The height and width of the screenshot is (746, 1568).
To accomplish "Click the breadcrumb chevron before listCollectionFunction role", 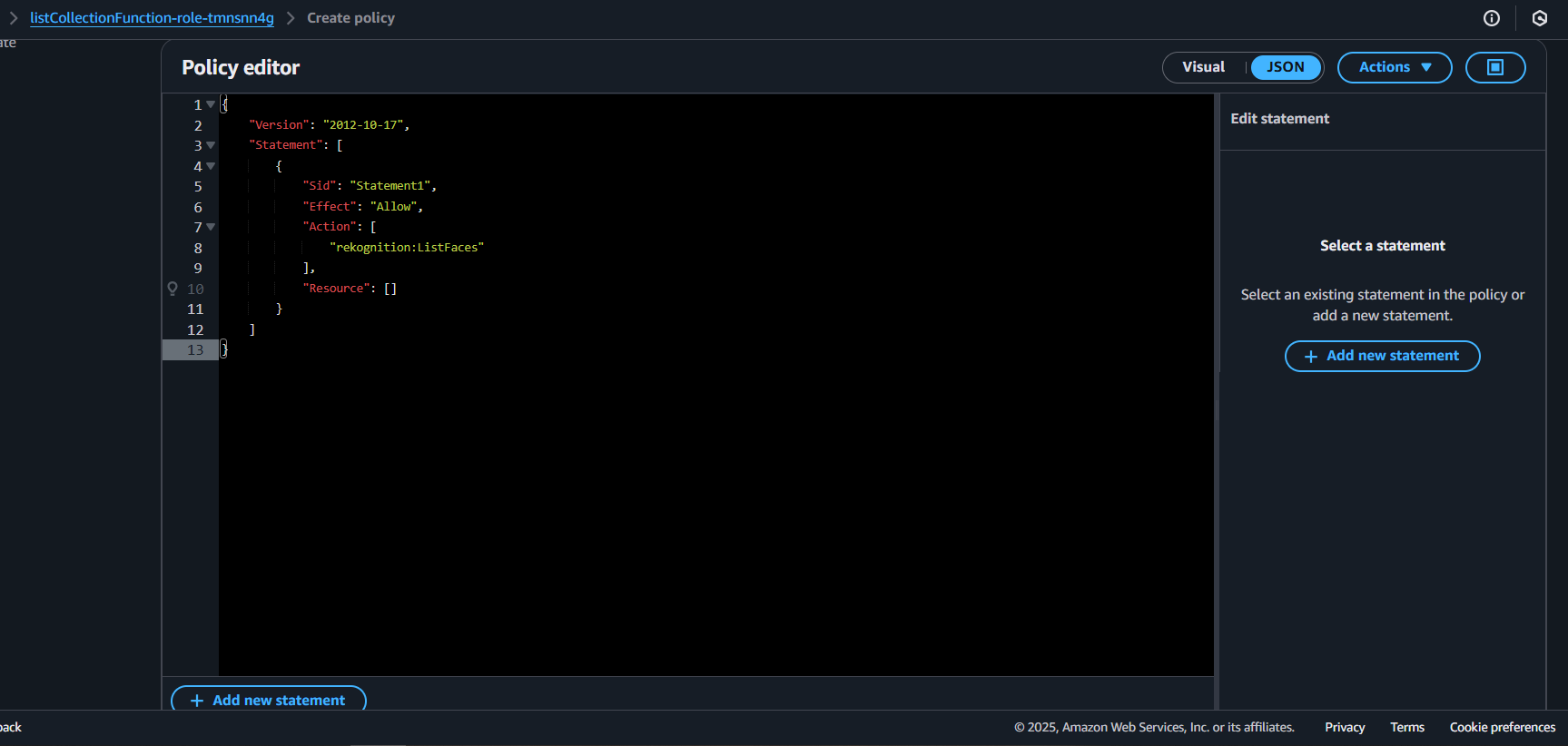I will (x=14, y=18).
